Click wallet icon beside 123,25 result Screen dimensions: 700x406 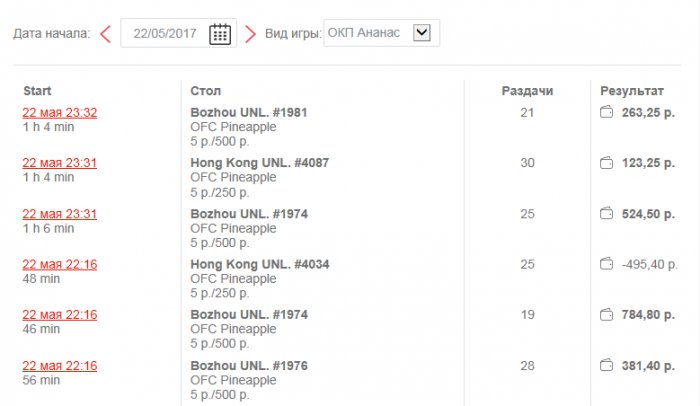tap(605, 163)
